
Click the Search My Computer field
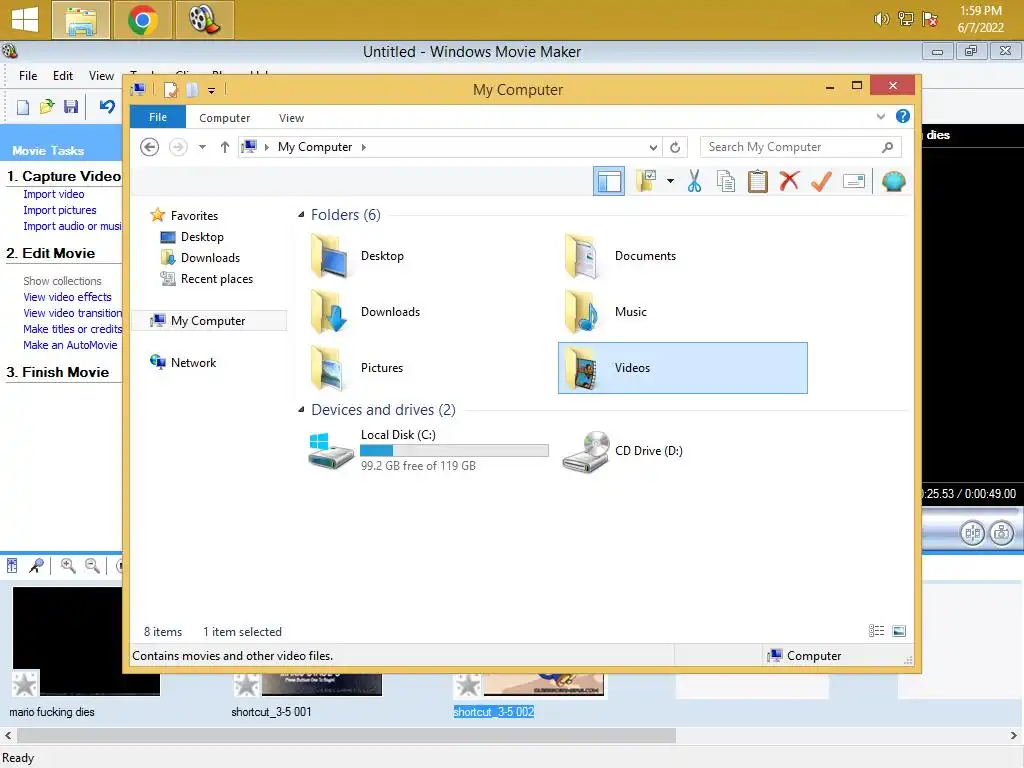800,147
